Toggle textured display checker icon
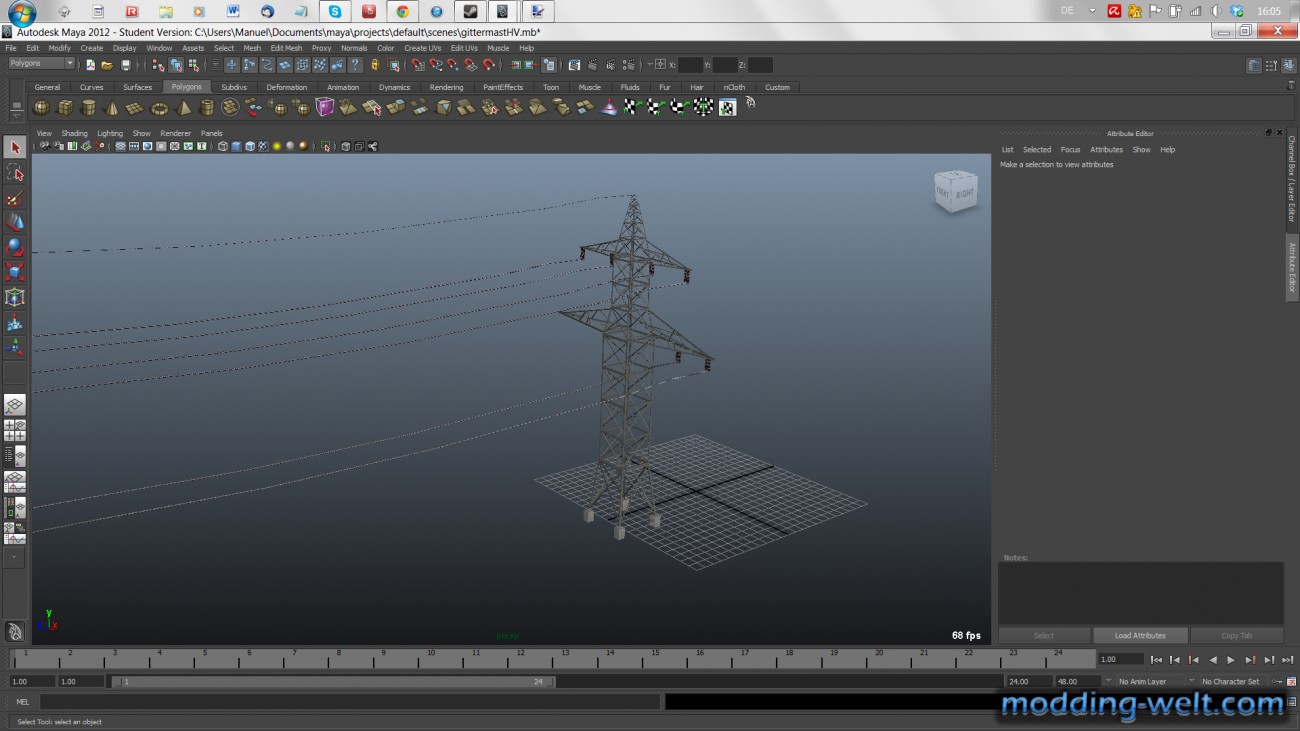 (263, 146)
